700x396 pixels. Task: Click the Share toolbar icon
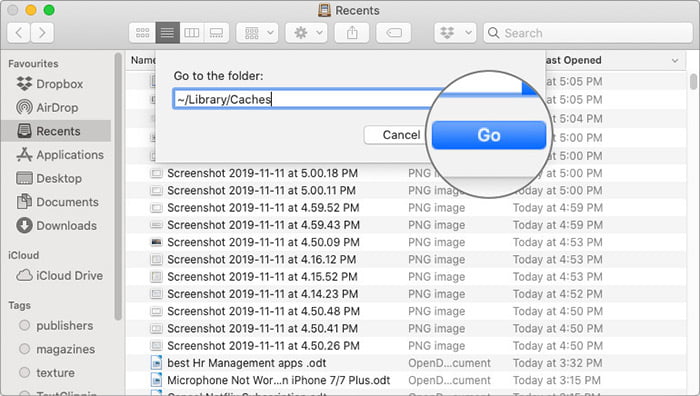click(x=352, y=33)
